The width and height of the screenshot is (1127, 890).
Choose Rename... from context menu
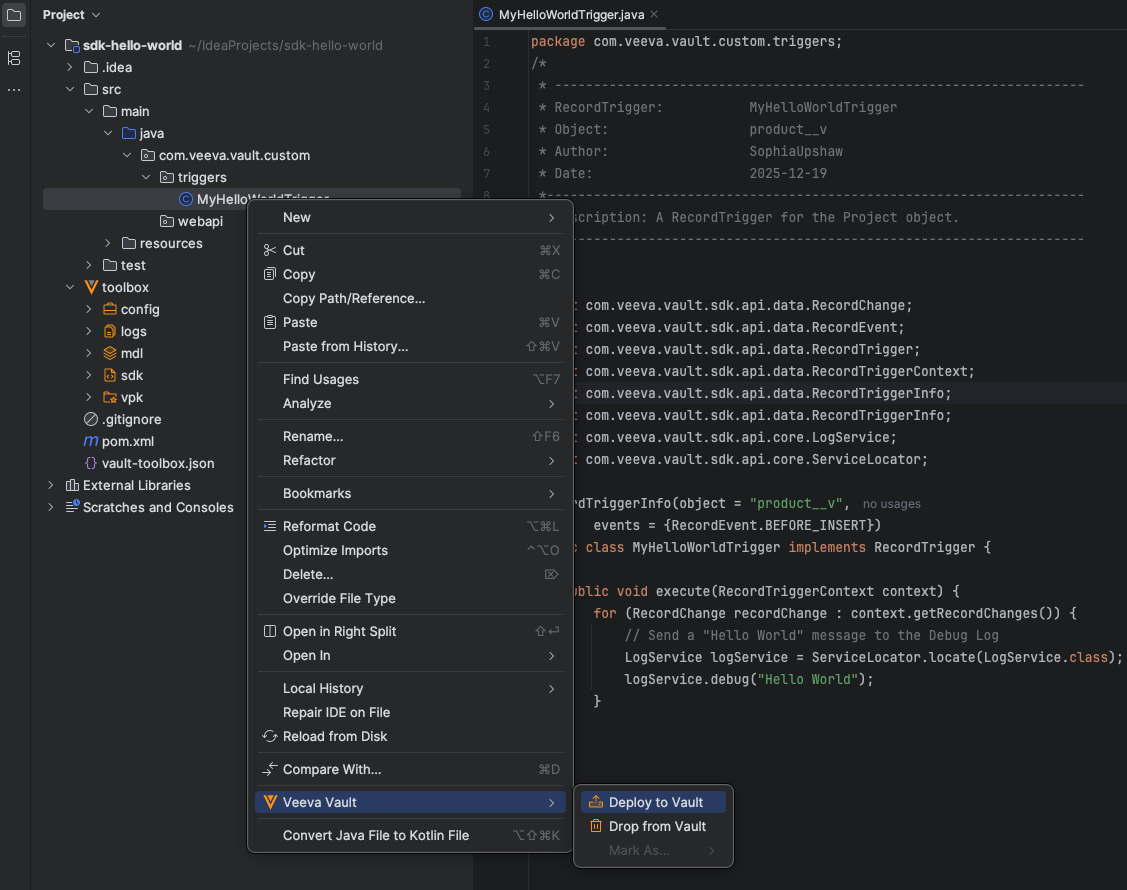pos(410,436)
